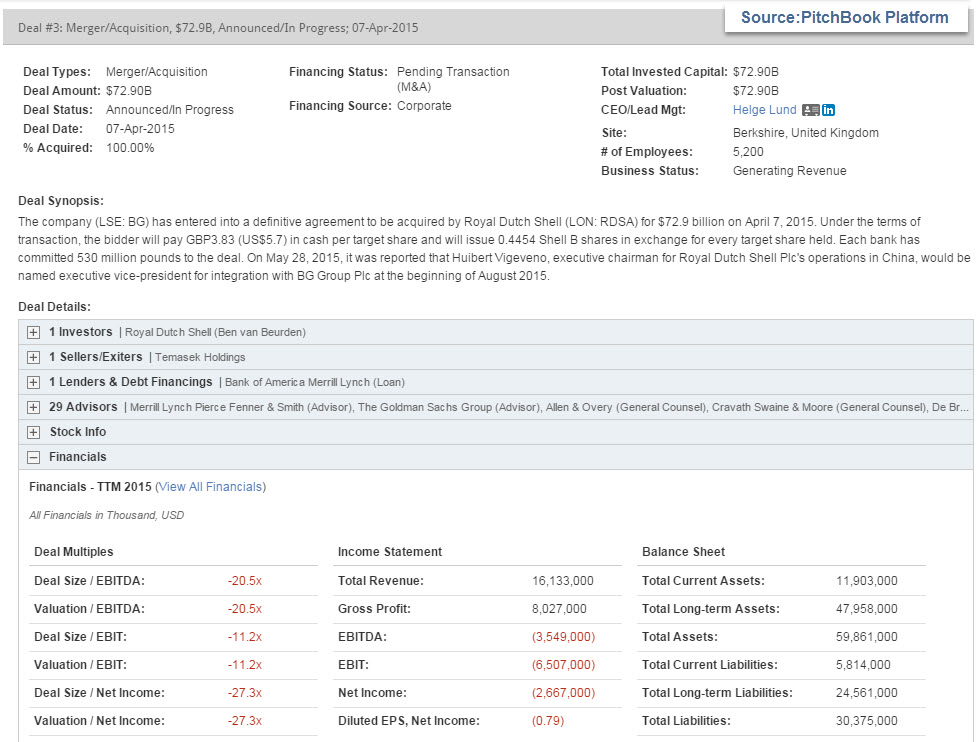This screenshot has width=980, height=742.
Task: Click the 29 Advisors row label
Action: tap(83, 407)
